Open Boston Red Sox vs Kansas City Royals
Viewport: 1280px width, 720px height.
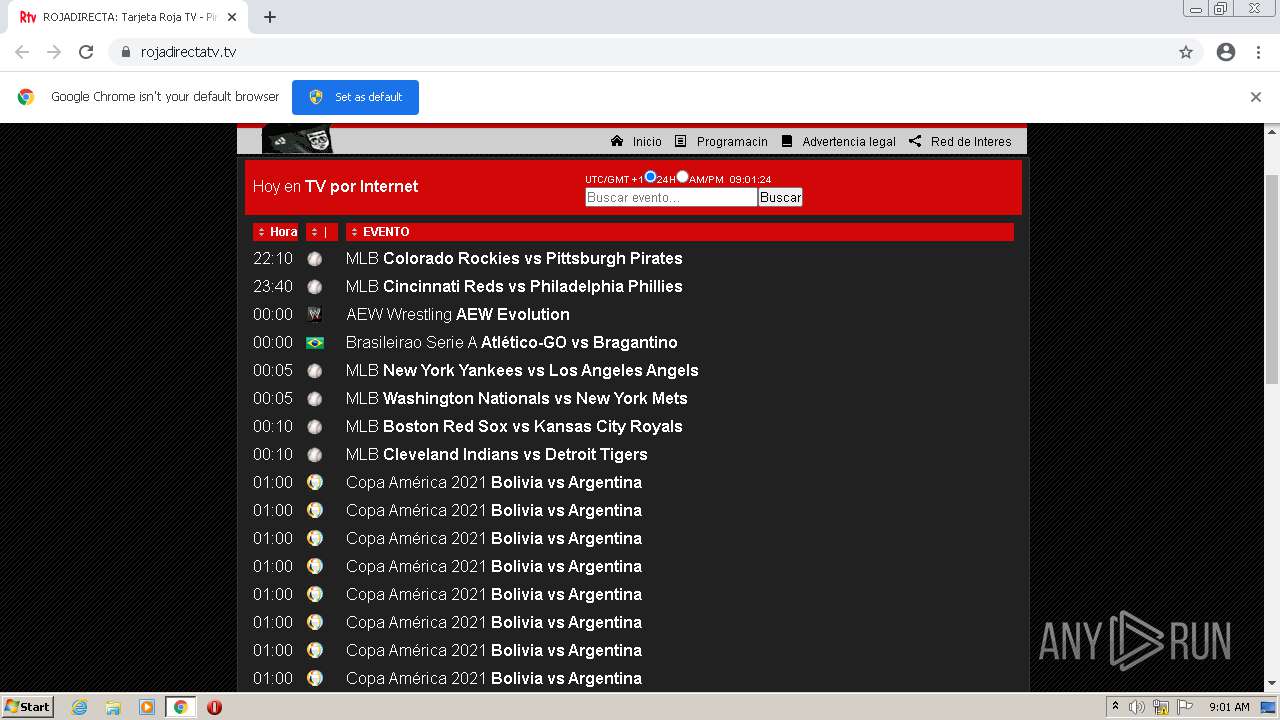pos(514,426)
